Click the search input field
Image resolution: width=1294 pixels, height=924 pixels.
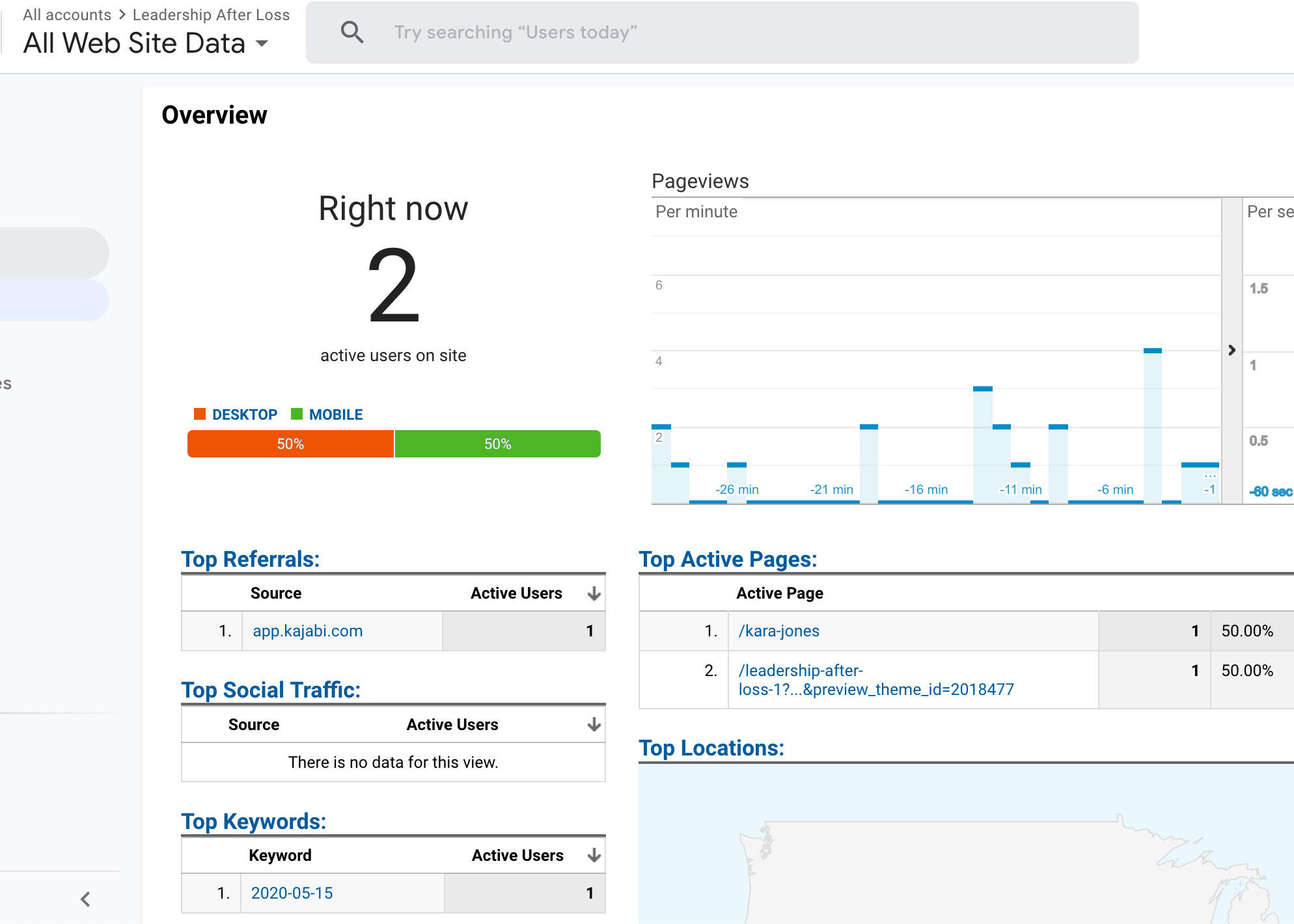(716, 33)
